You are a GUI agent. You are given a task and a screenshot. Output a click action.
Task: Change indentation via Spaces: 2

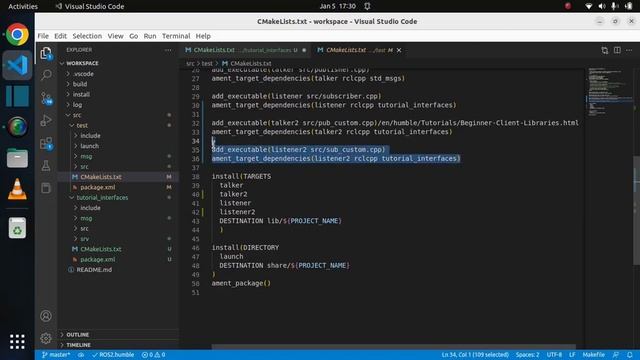tap(527, 355)
